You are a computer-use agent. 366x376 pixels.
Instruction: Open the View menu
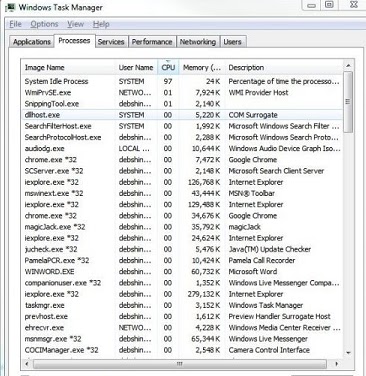point(75,24)
